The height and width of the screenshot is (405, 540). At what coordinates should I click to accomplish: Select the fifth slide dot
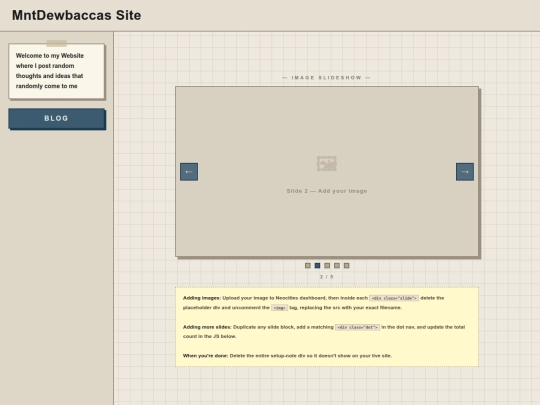coord(346,266)
